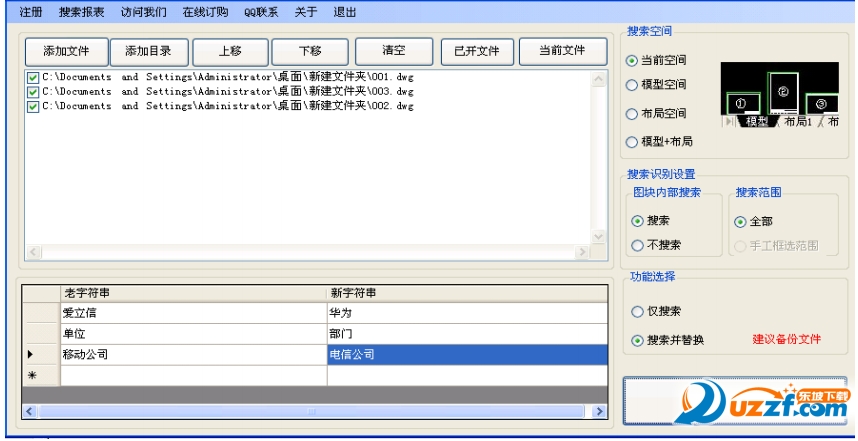This screenshot has width=858, height=441.
Task: Click the 退出 menu item
Action: coord(345,13)
